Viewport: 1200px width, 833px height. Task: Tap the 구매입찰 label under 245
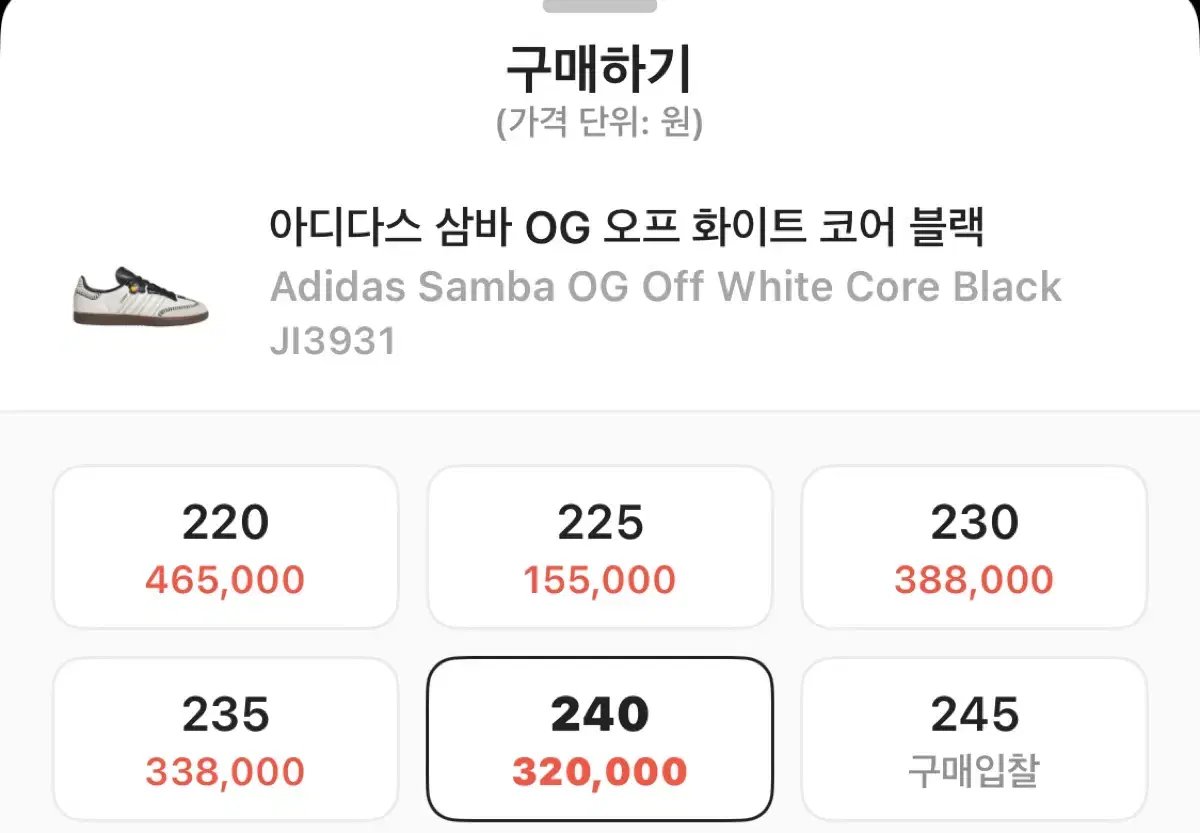point(974,772)
